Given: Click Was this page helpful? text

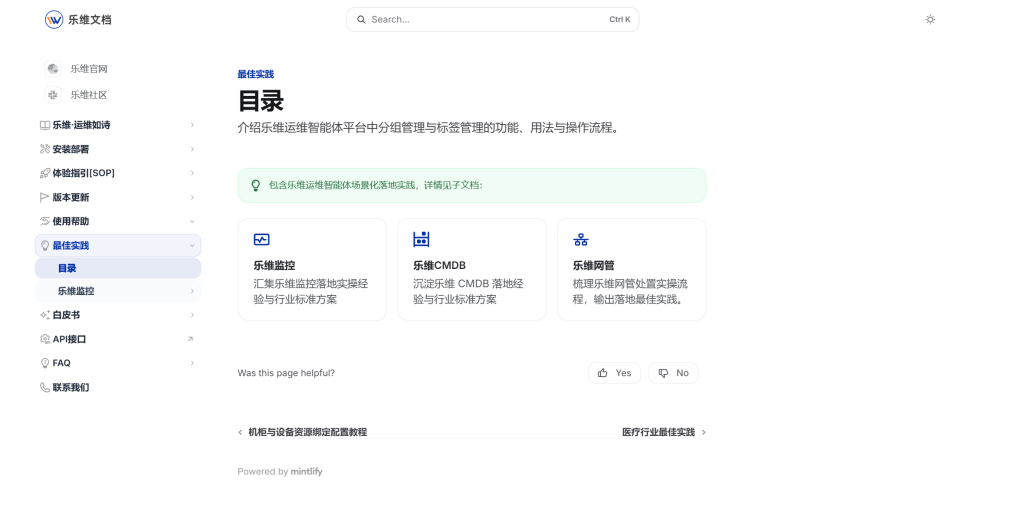Looking at the screenshot, I should 286,373.
